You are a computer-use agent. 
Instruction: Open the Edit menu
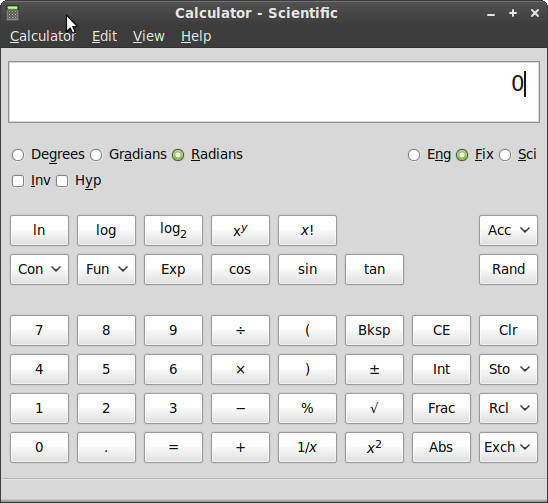(104, 36)
